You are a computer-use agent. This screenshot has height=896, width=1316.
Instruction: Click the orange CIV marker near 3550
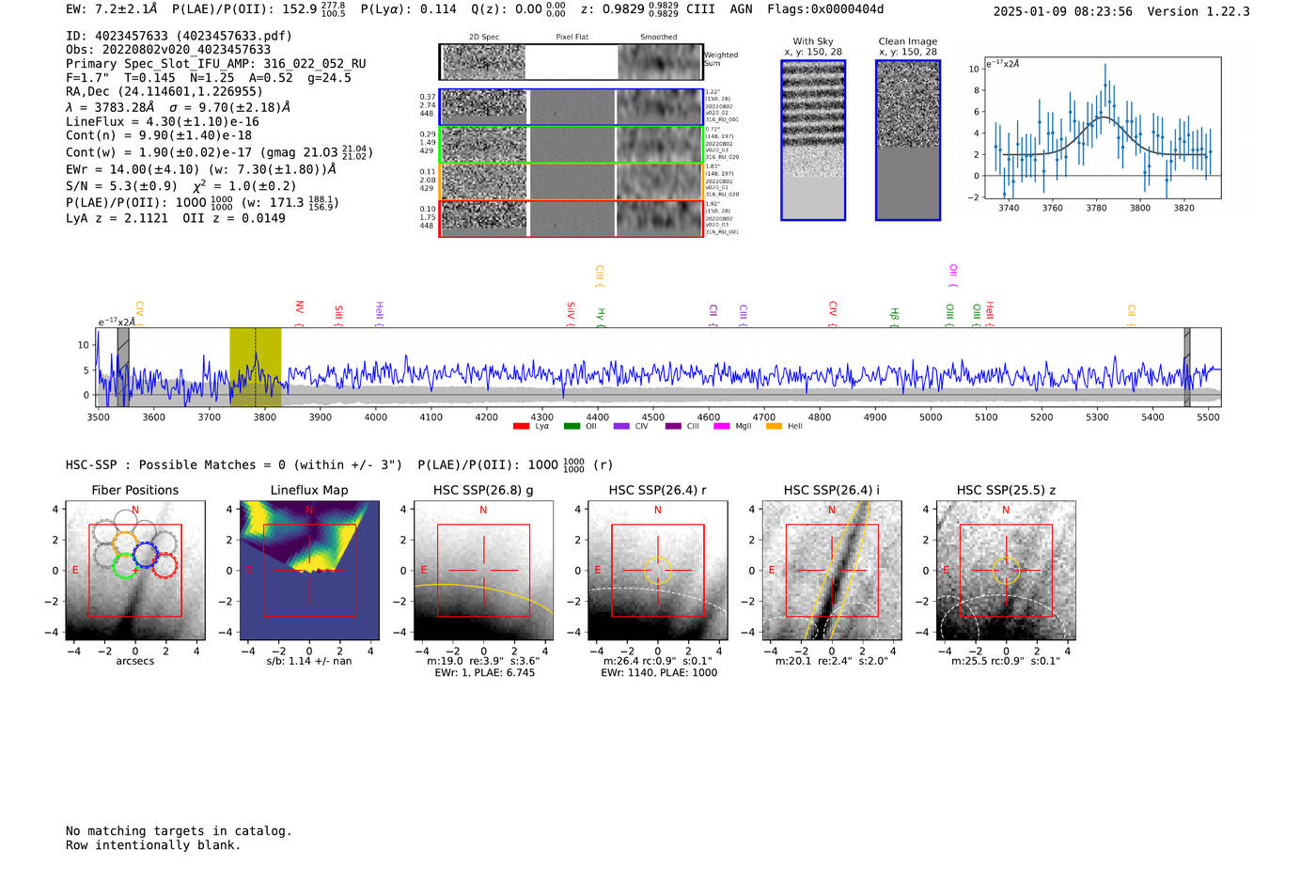pos(139,312)
